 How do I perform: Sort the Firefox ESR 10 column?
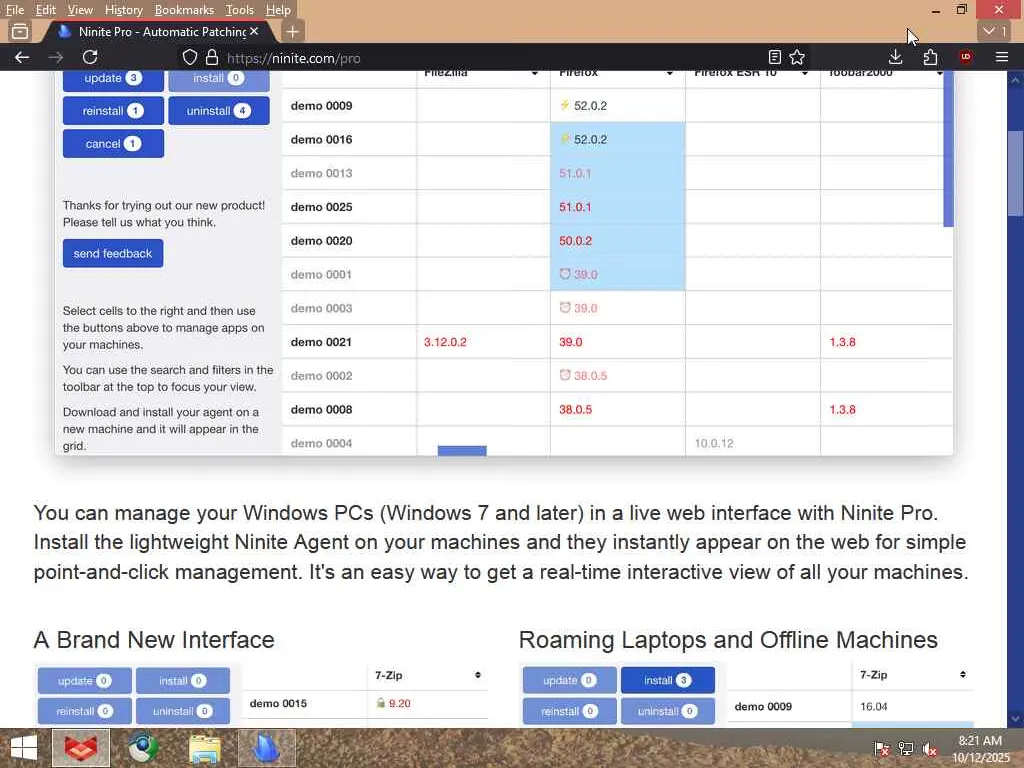coord(805,73)
